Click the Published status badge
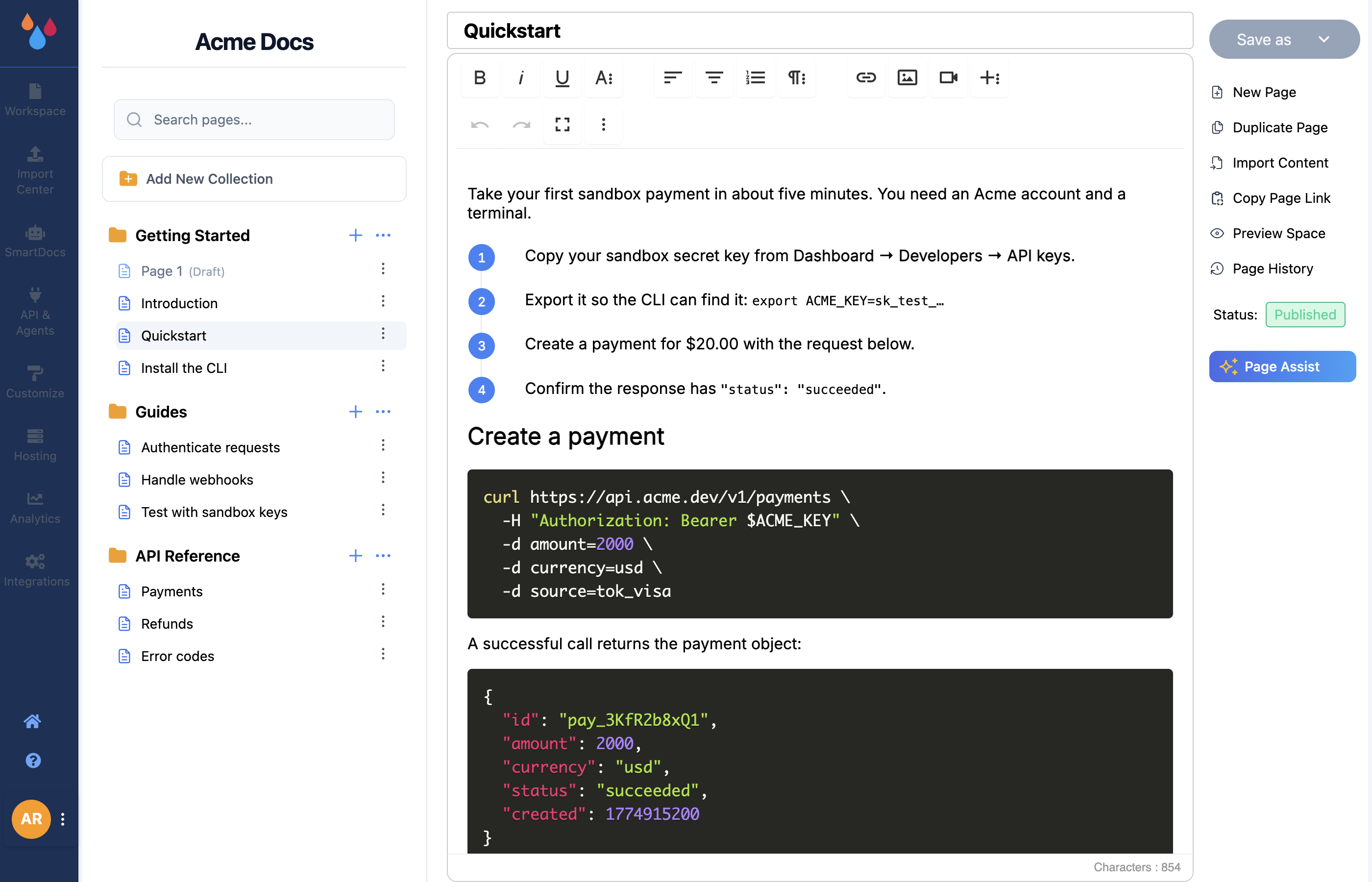This screenshot has height=882, width=1372. 1305,315
